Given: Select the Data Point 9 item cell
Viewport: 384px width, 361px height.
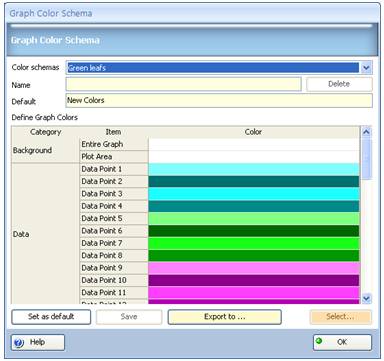Looking at the screenshot, I should 114,268.
